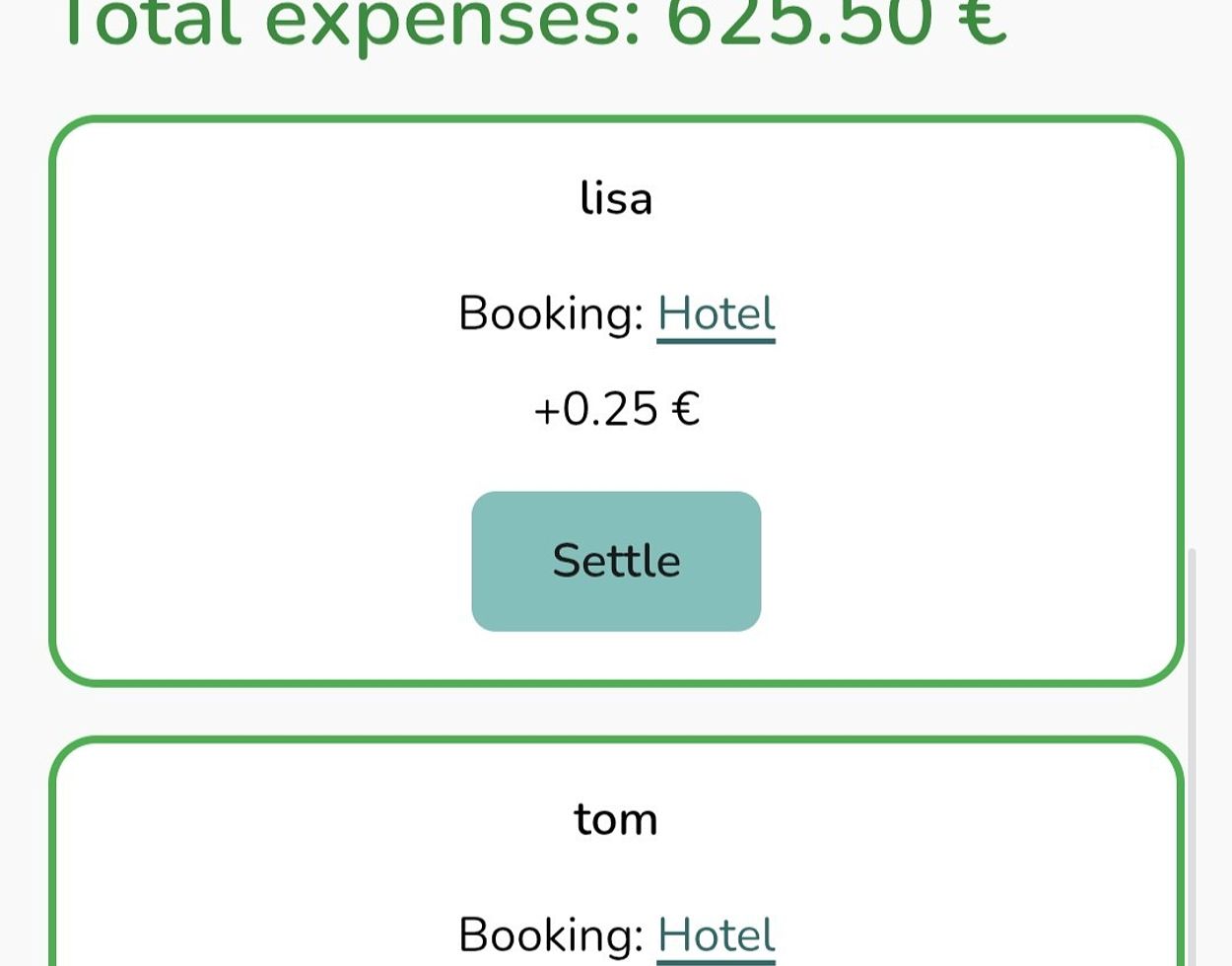Click the gap between lisa and tom cards
Viewport: 1232px width, 966px height.
click(616, 711)
